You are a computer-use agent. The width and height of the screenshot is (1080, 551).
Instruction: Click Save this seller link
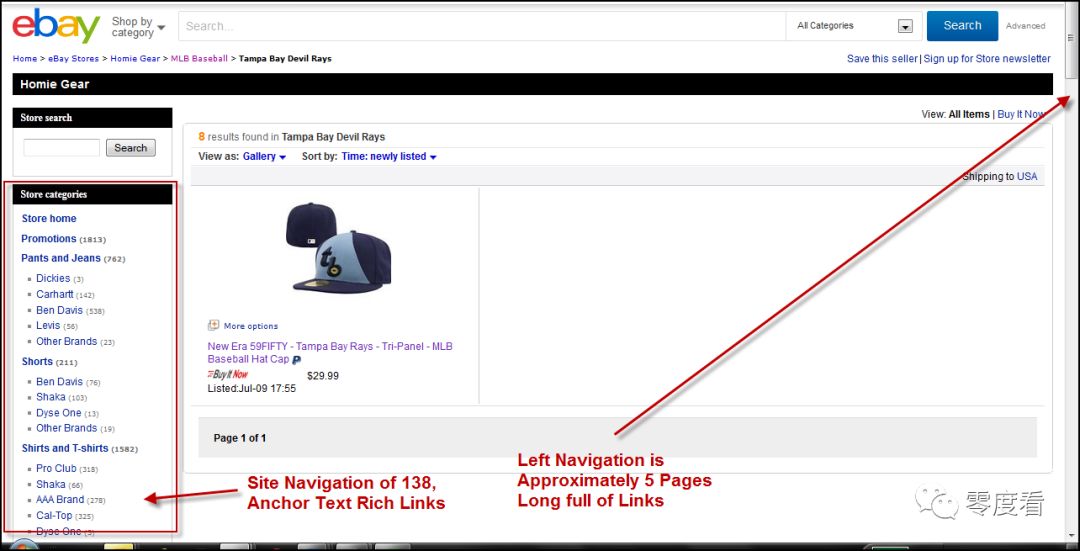[x=882, y=59]
